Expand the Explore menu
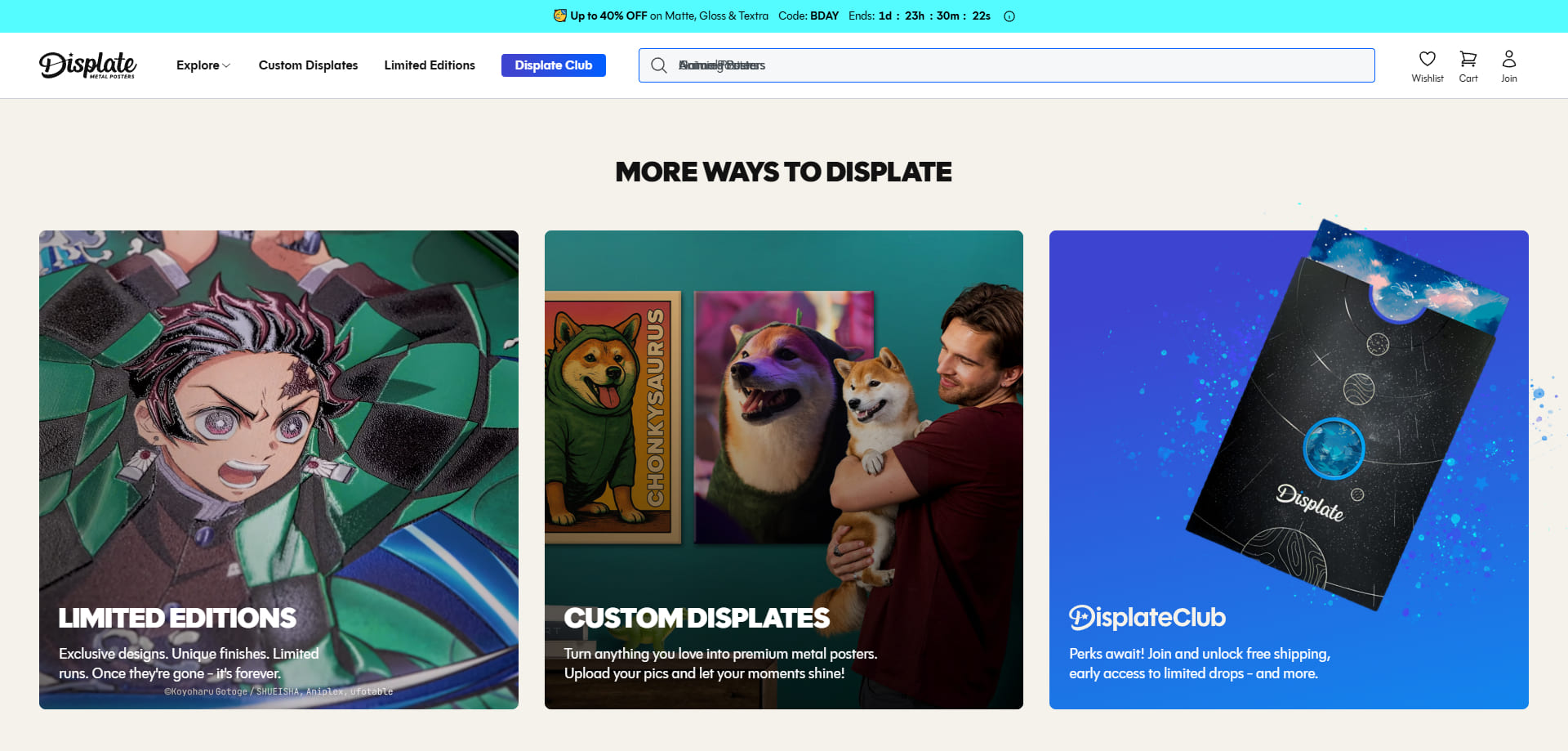Viewport: 1568px width, 751px height. tap(203, 65)
